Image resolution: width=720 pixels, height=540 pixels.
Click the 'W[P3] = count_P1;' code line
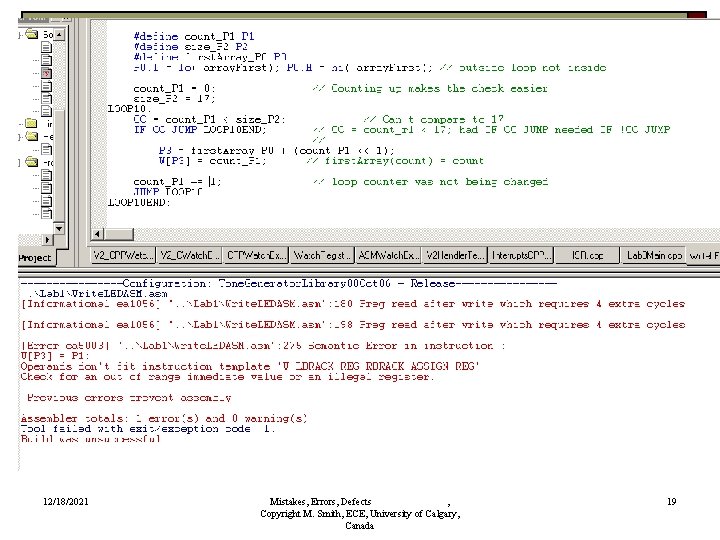point(212,161)
